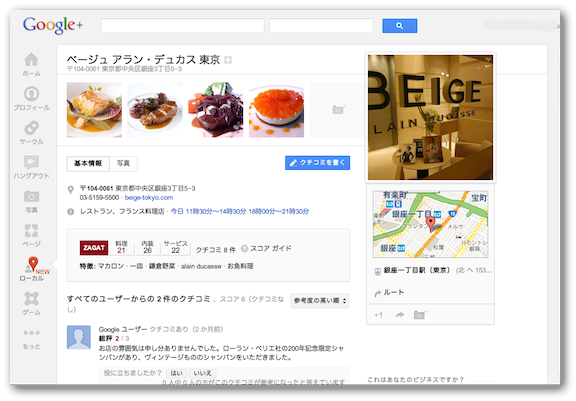
Task: Click the phone number 03-5159-5500
Action: click(99, 198)
